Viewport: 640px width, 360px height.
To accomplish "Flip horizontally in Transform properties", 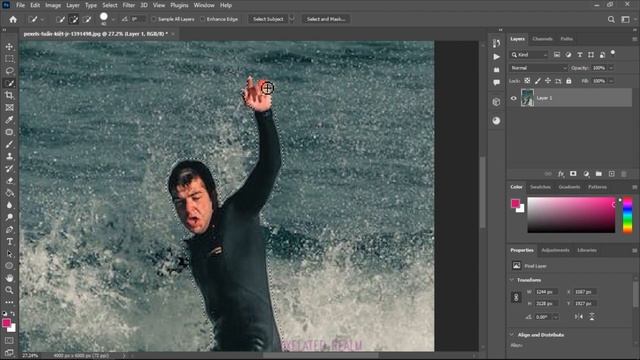I will coord(578,317).
